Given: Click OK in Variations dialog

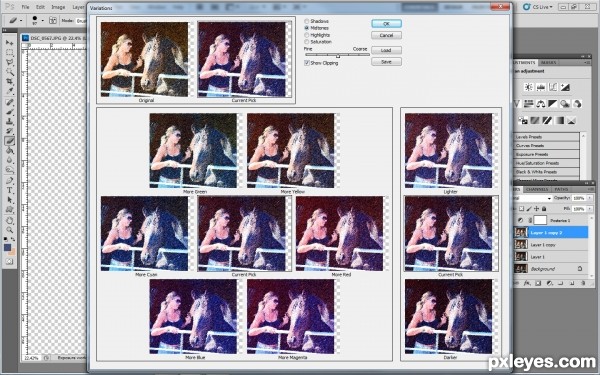Looking at the screenshot, I should [x=386, y=24].
